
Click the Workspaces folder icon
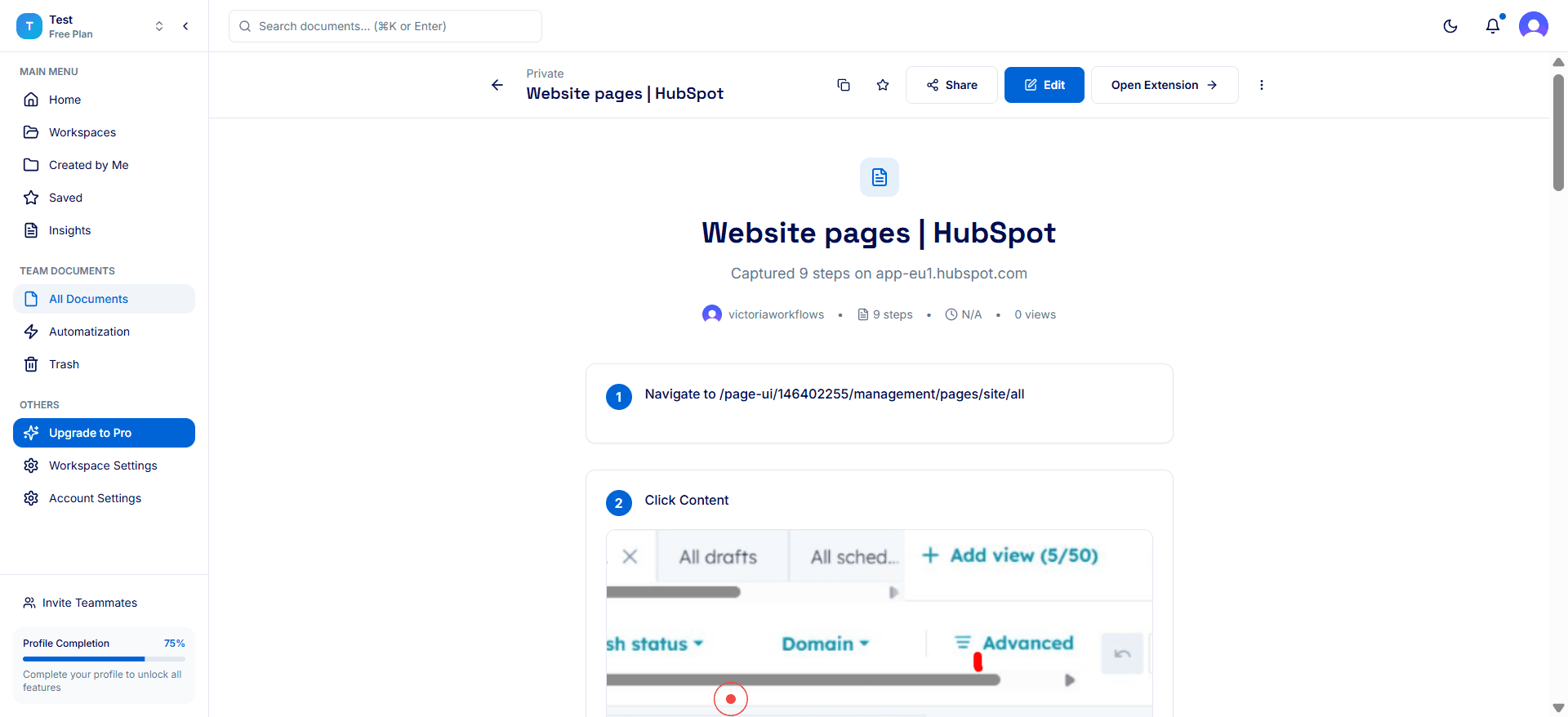[31, 132]
